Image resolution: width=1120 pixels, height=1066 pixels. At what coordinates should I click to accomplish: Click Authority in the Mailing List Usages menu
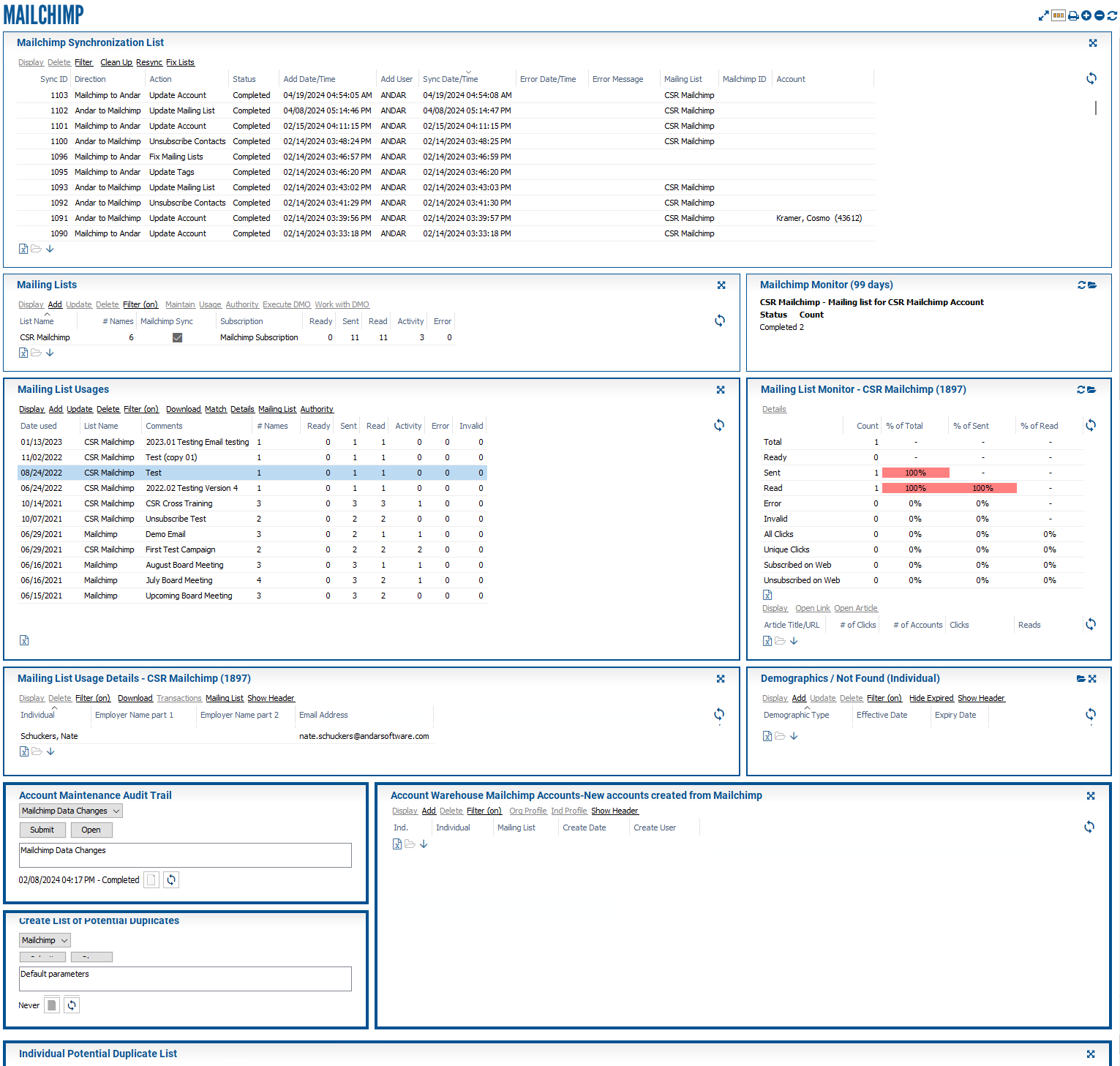coord(317,409)
